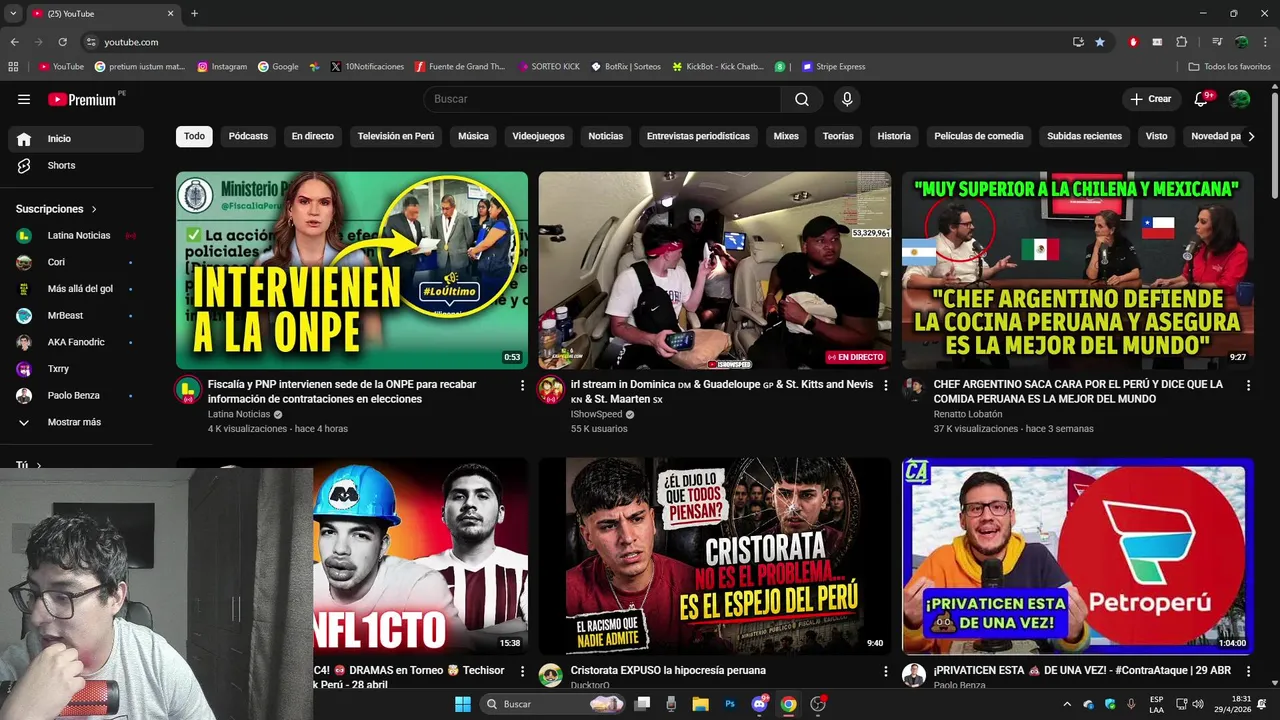Open OBS Studio taskbar icon

[818, 704]
